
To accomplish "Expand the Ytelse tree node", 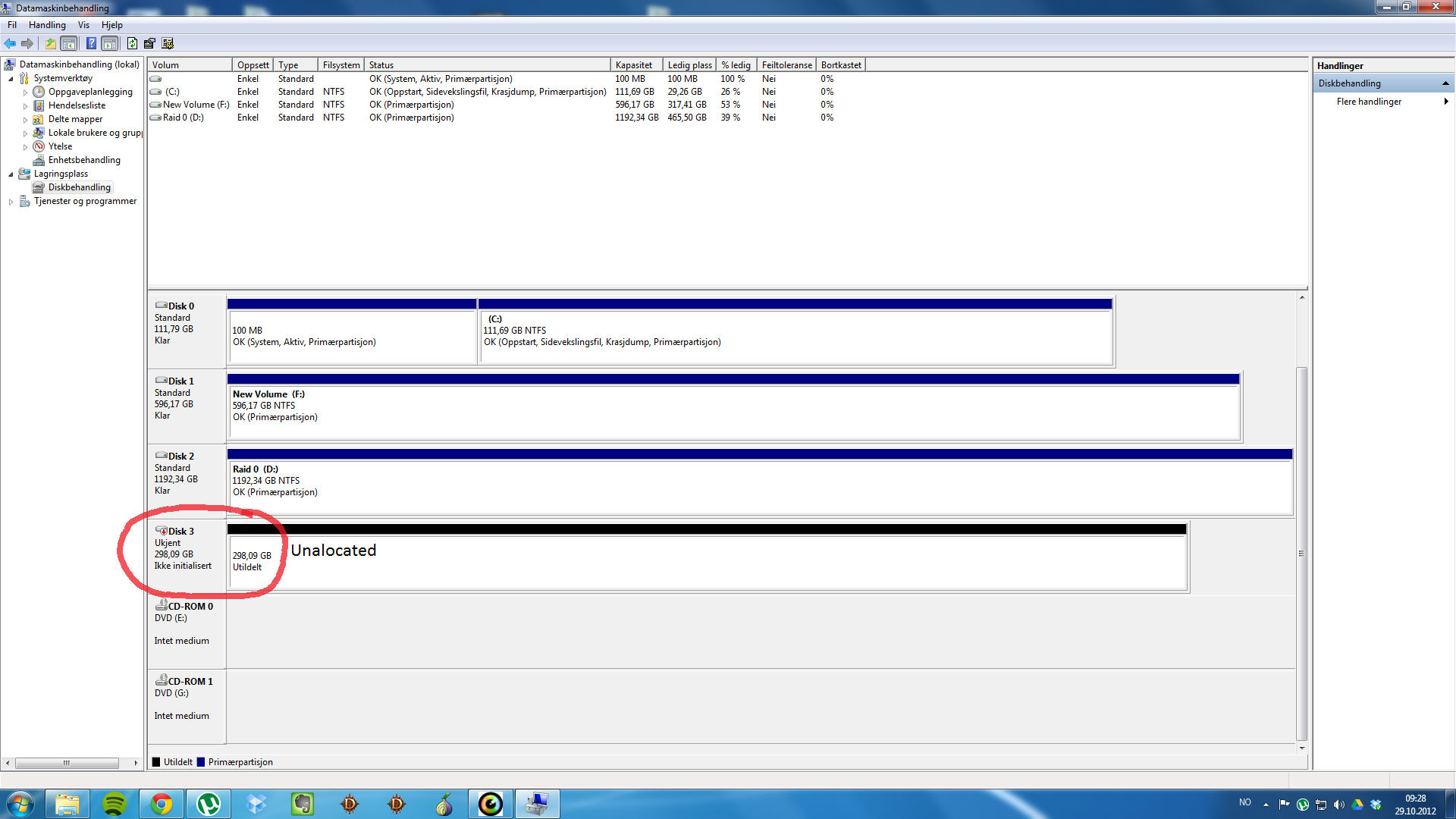I will [x=25, y=147].
